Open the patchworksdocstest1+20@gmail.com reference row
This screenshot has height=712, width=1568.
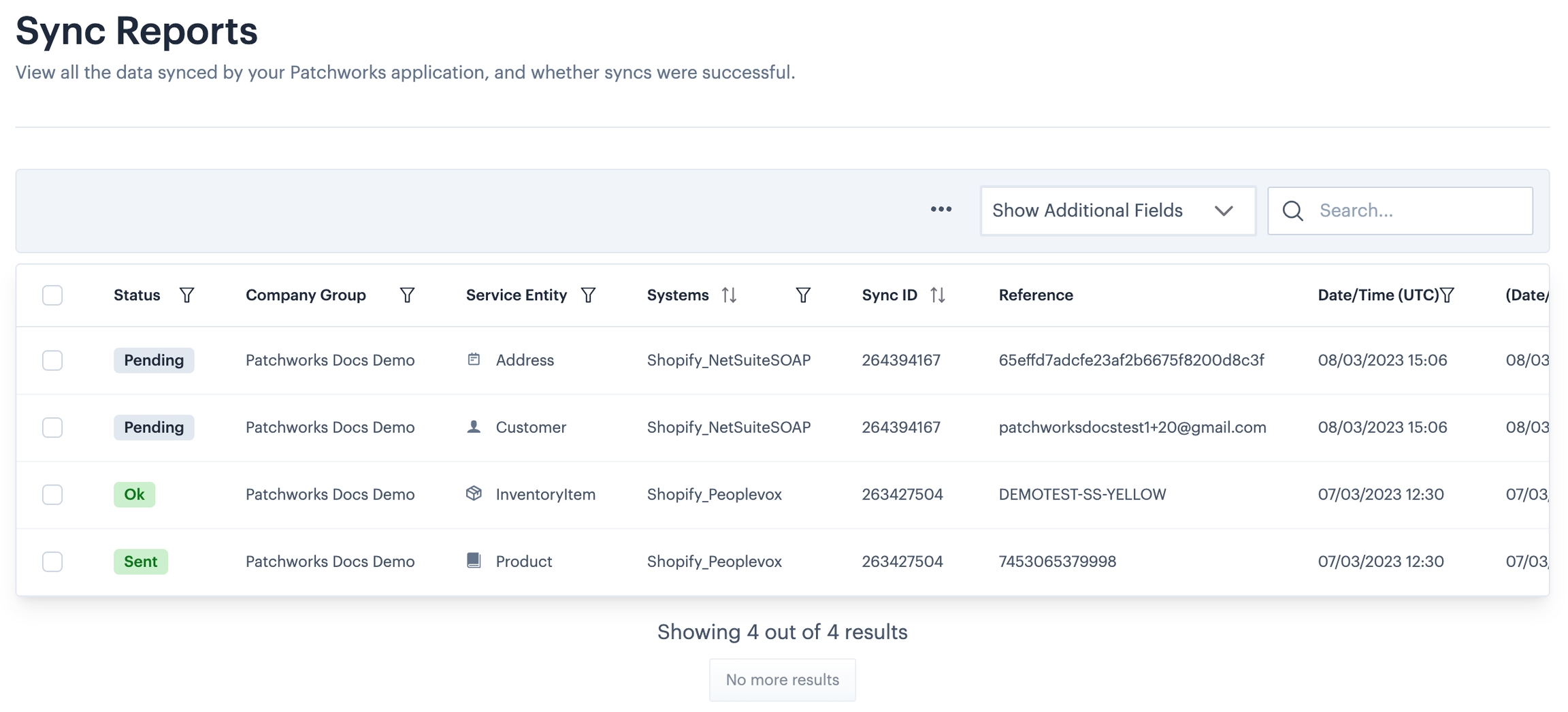1132,427
